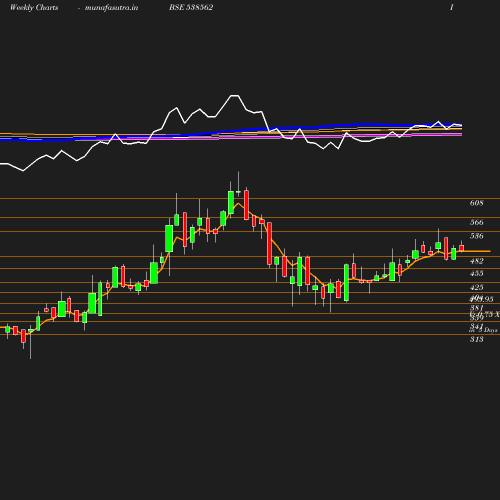This screenshot has width=500, height=500.
Task: Click the 455 price level label
Action: point(476,273)
